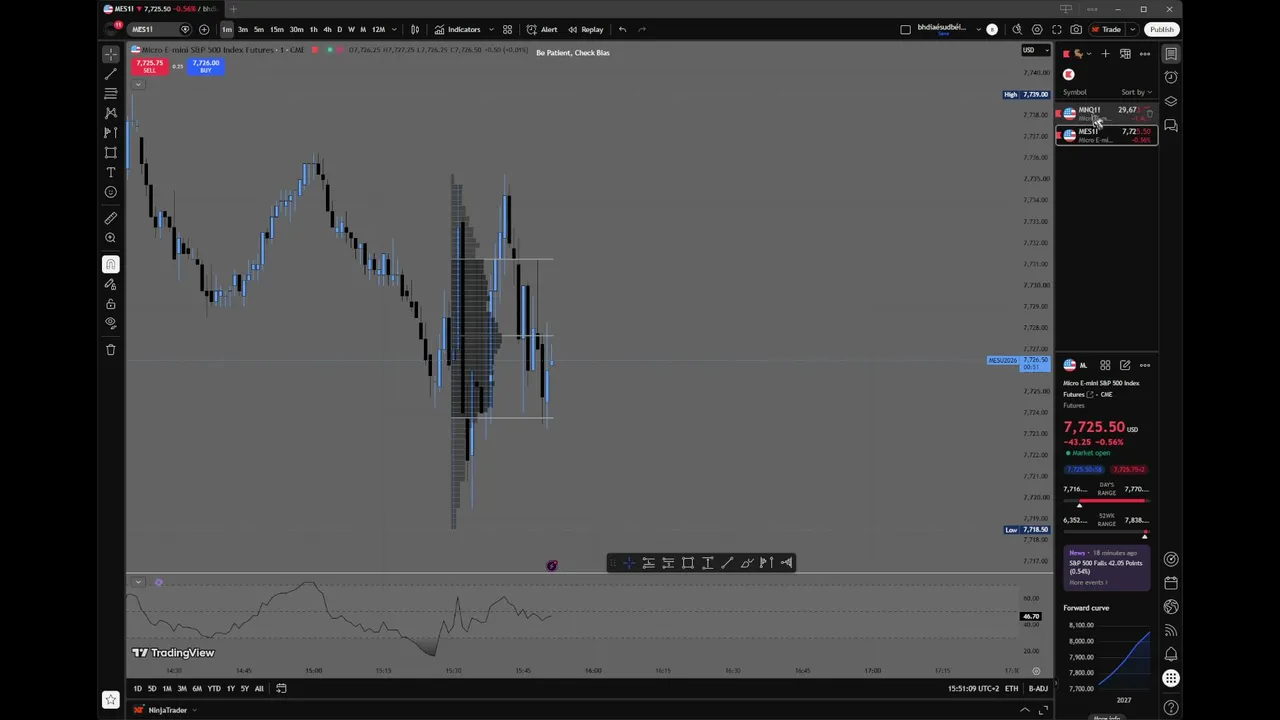Toggle lock all drawings
Viewport: 1280px width, 720px height.
pyautogui.click(x=111, y=304)
